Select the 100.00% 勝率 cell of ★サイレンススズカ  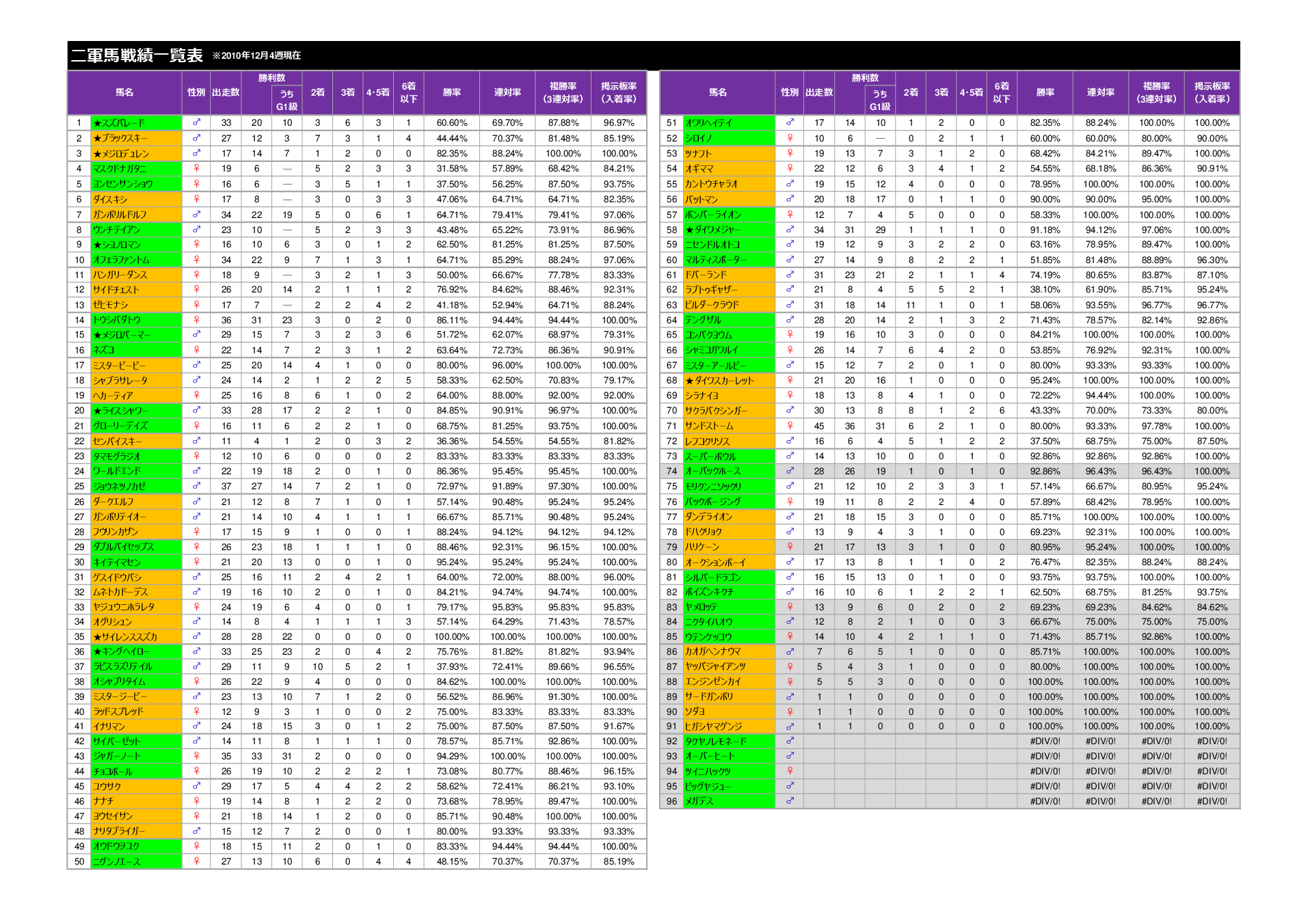coord(452,636)
